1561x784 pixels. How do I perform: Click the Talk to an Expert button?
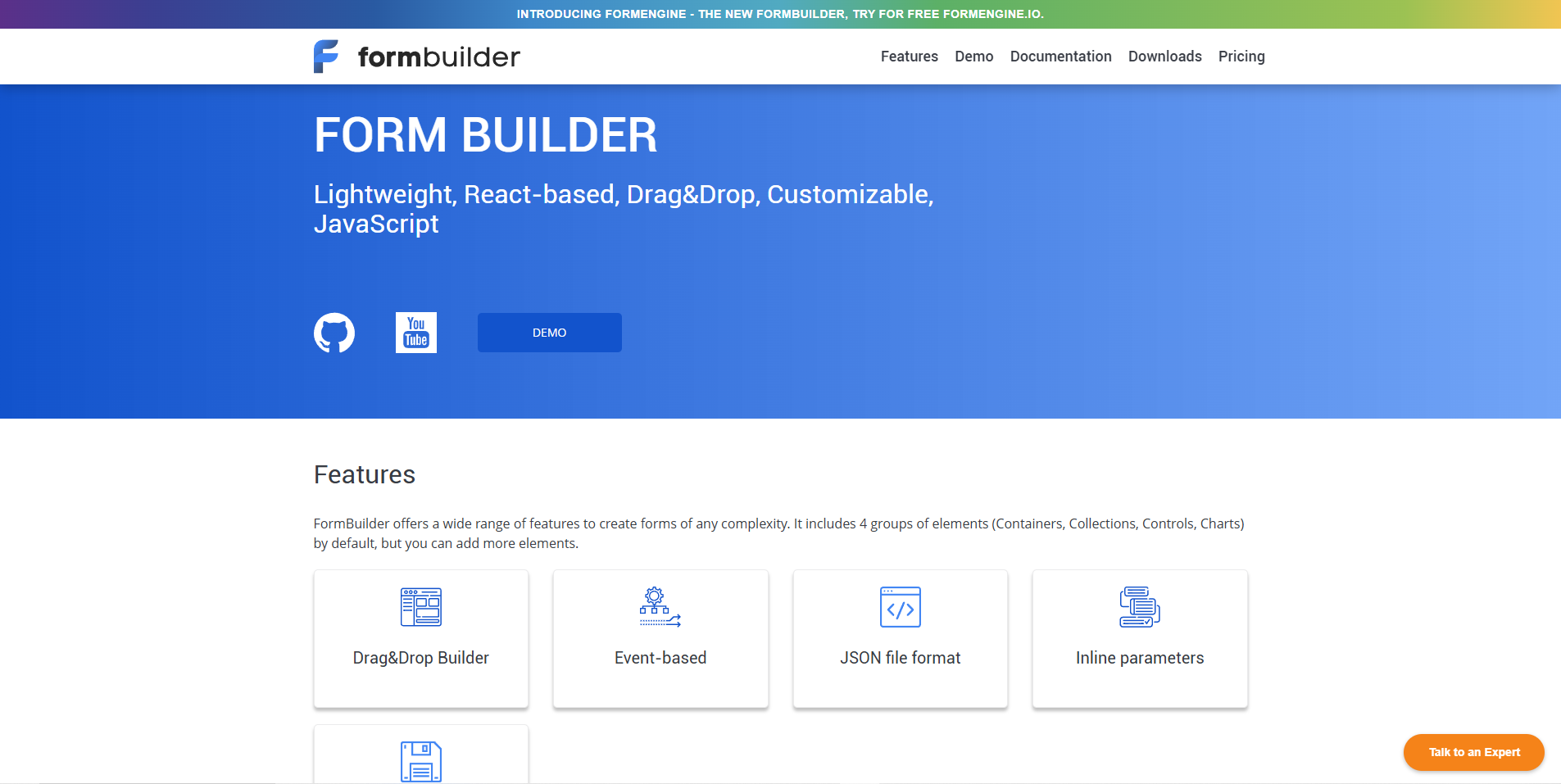point(1474,752)
